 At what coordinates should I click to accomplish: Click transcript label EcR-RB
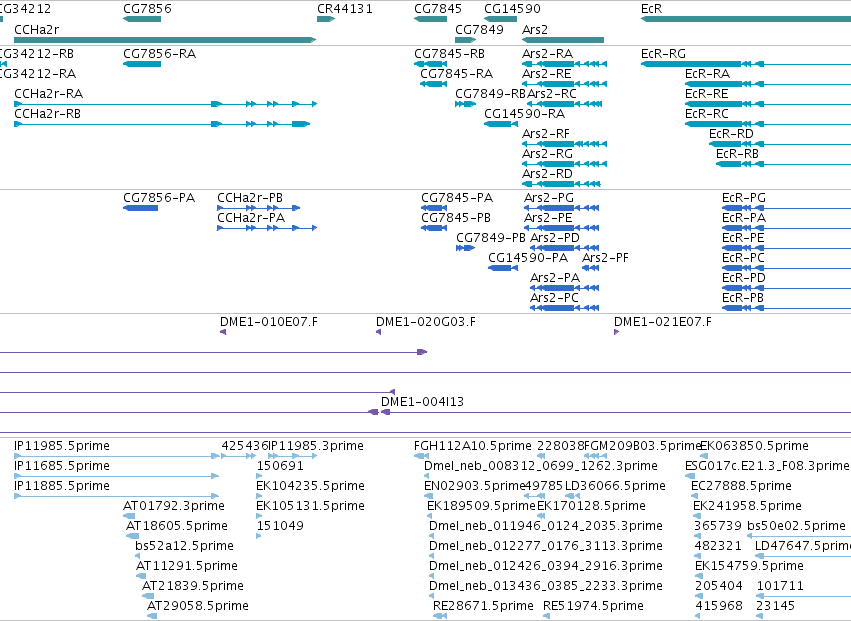pyautogui.click(x=737, y=154)
